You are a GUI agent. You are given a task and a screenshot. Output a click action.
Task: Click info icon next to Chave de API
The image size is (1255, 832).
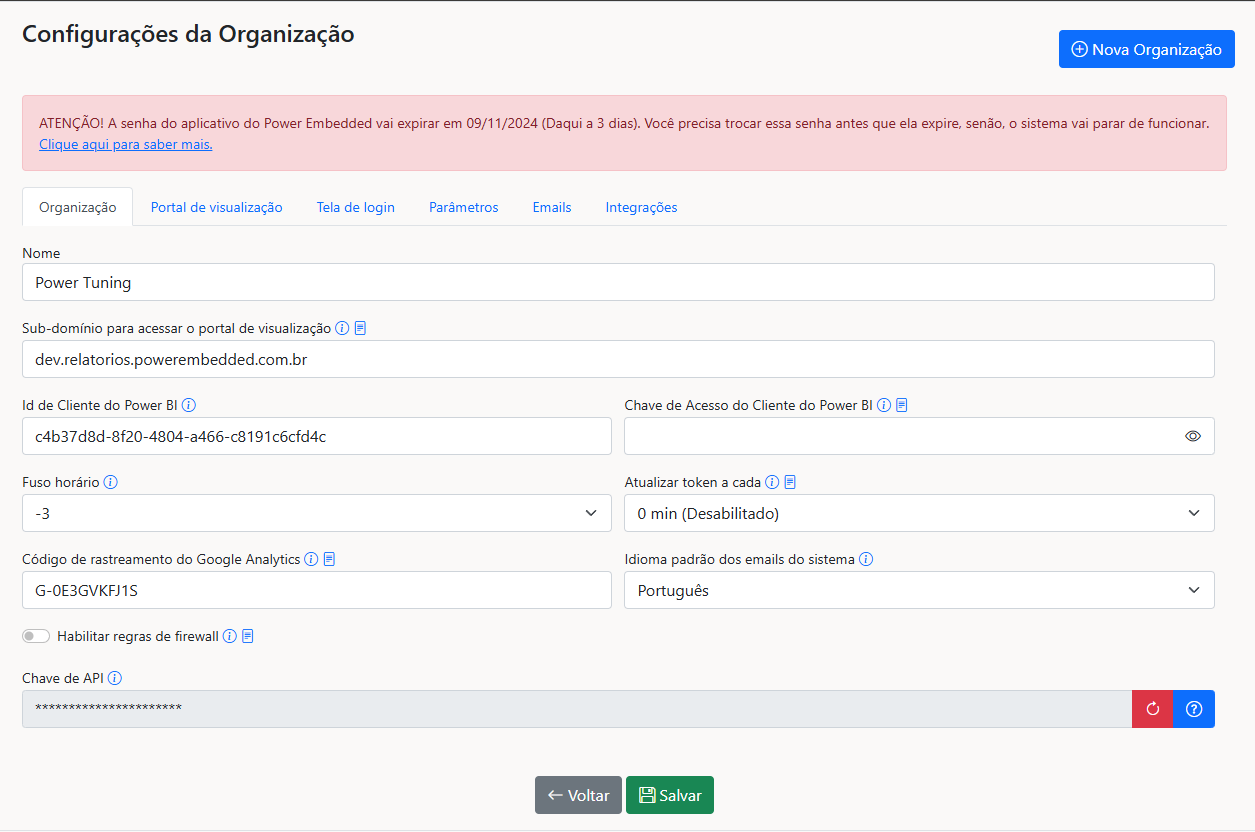[x=115, y=678]
